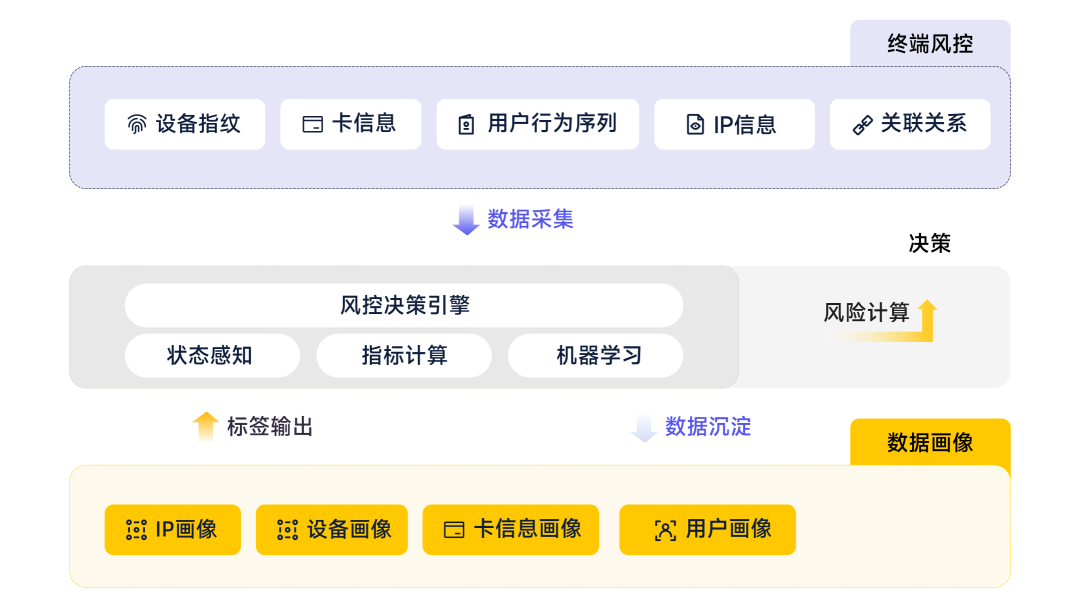1080x608 pixels.
Task: Click the 状态感知 pill button
Action: (212, 356)
